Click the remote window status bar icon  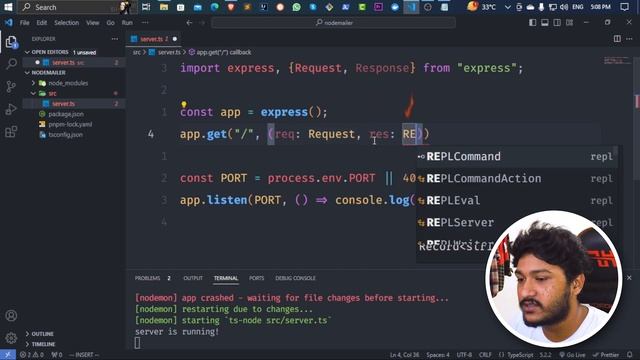coord(8,355)
